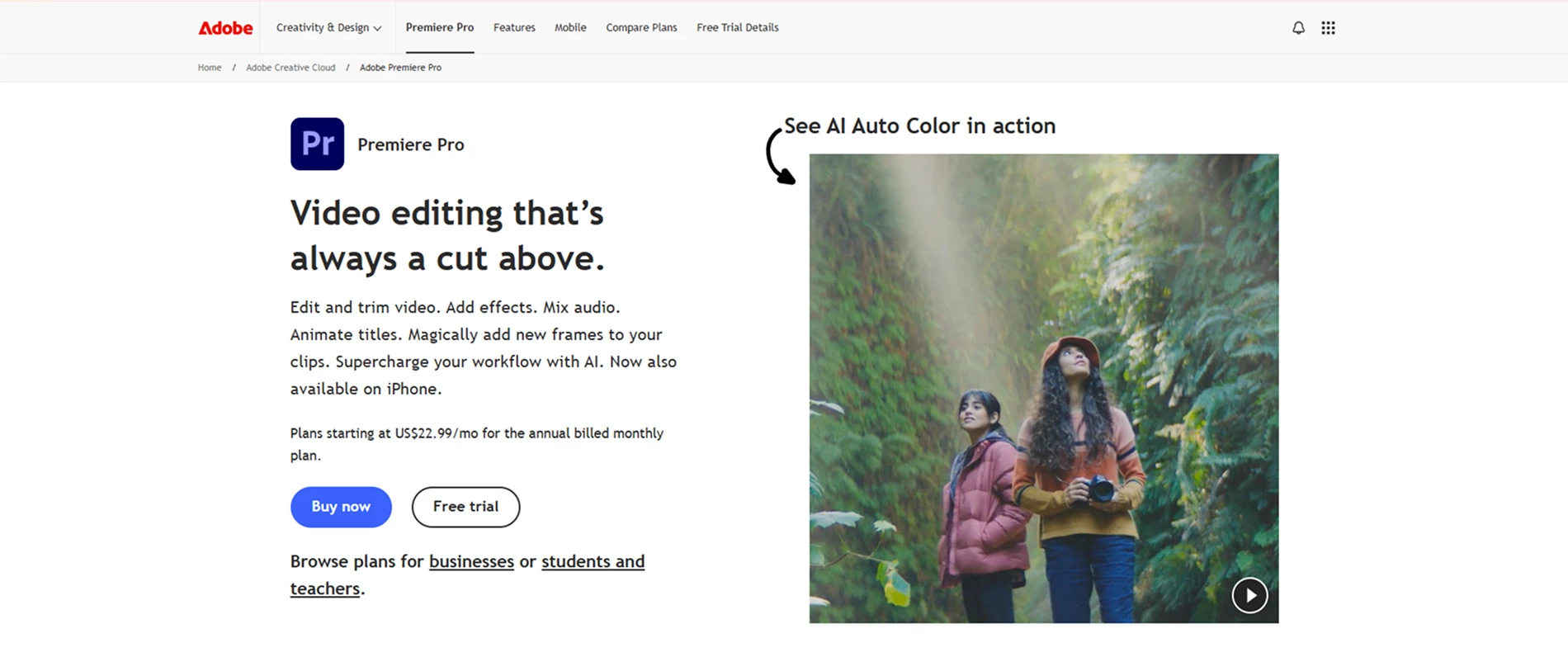1568x657 pixels.
Task: Open the notifications bell
Action: coord(1298,28)
